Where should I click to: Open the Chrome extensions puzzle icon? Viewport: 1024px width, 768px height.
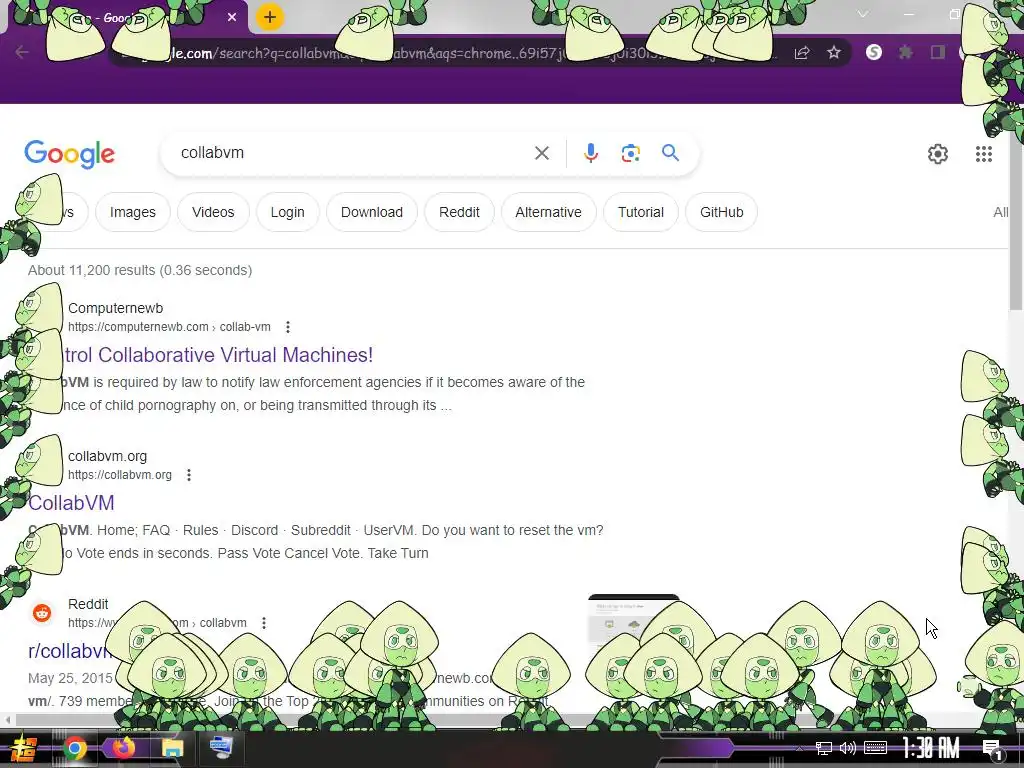[906, 52]
